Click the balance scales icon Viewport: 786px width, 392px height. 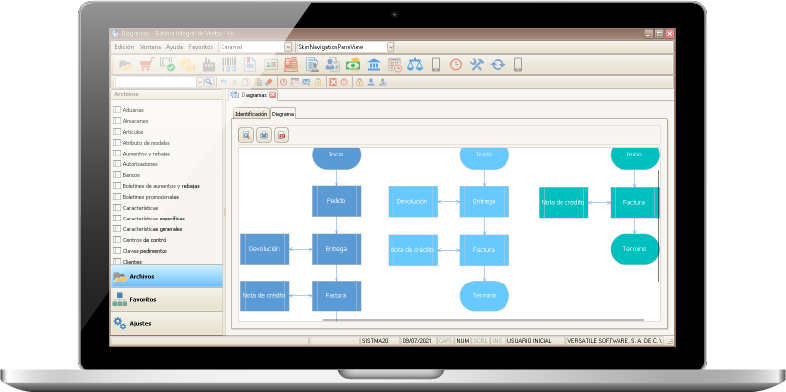click(415, 64)
